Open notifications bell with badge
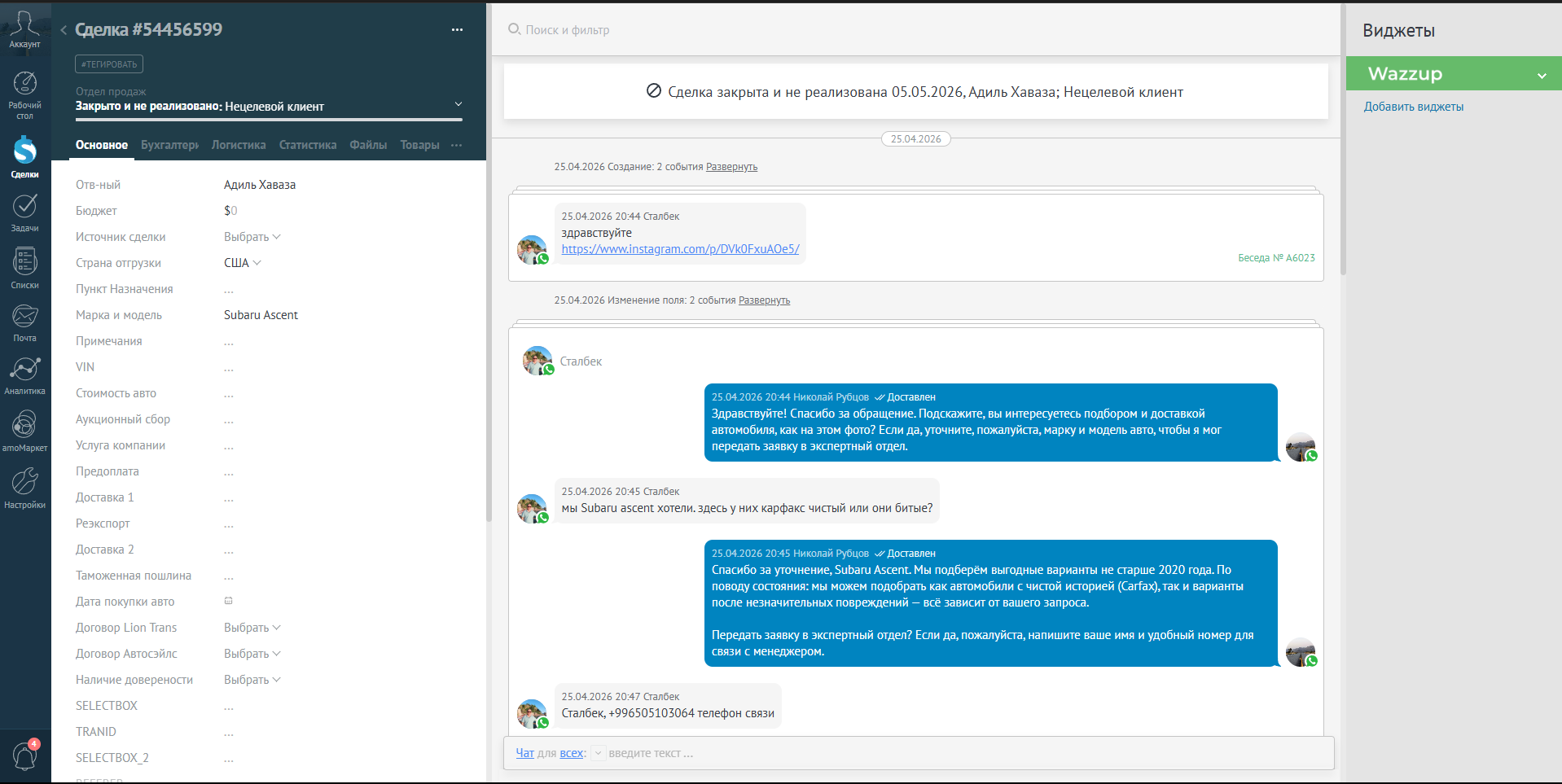 [x=25, y=755]
